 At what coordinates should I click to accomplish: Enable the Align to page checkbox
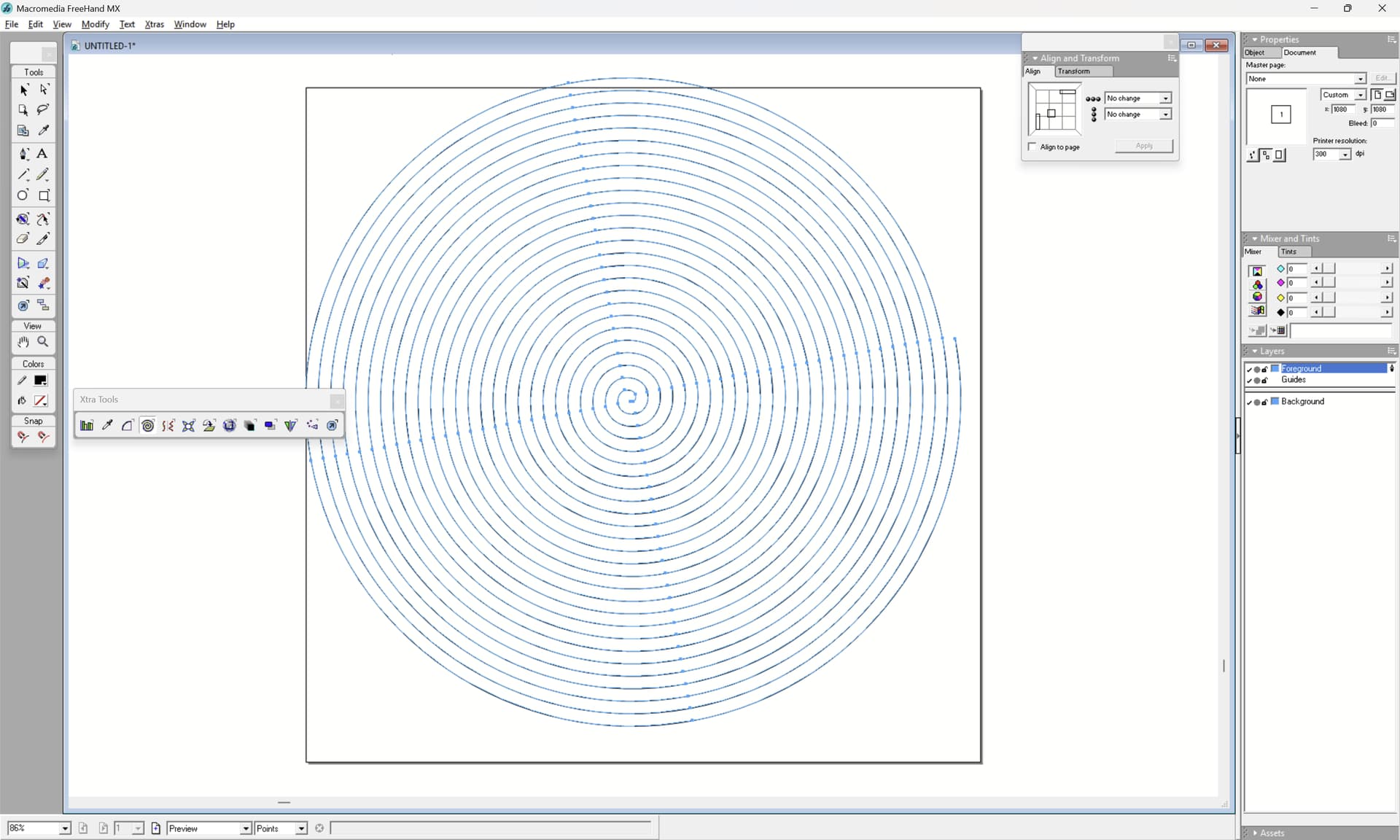coord(1032,147)
